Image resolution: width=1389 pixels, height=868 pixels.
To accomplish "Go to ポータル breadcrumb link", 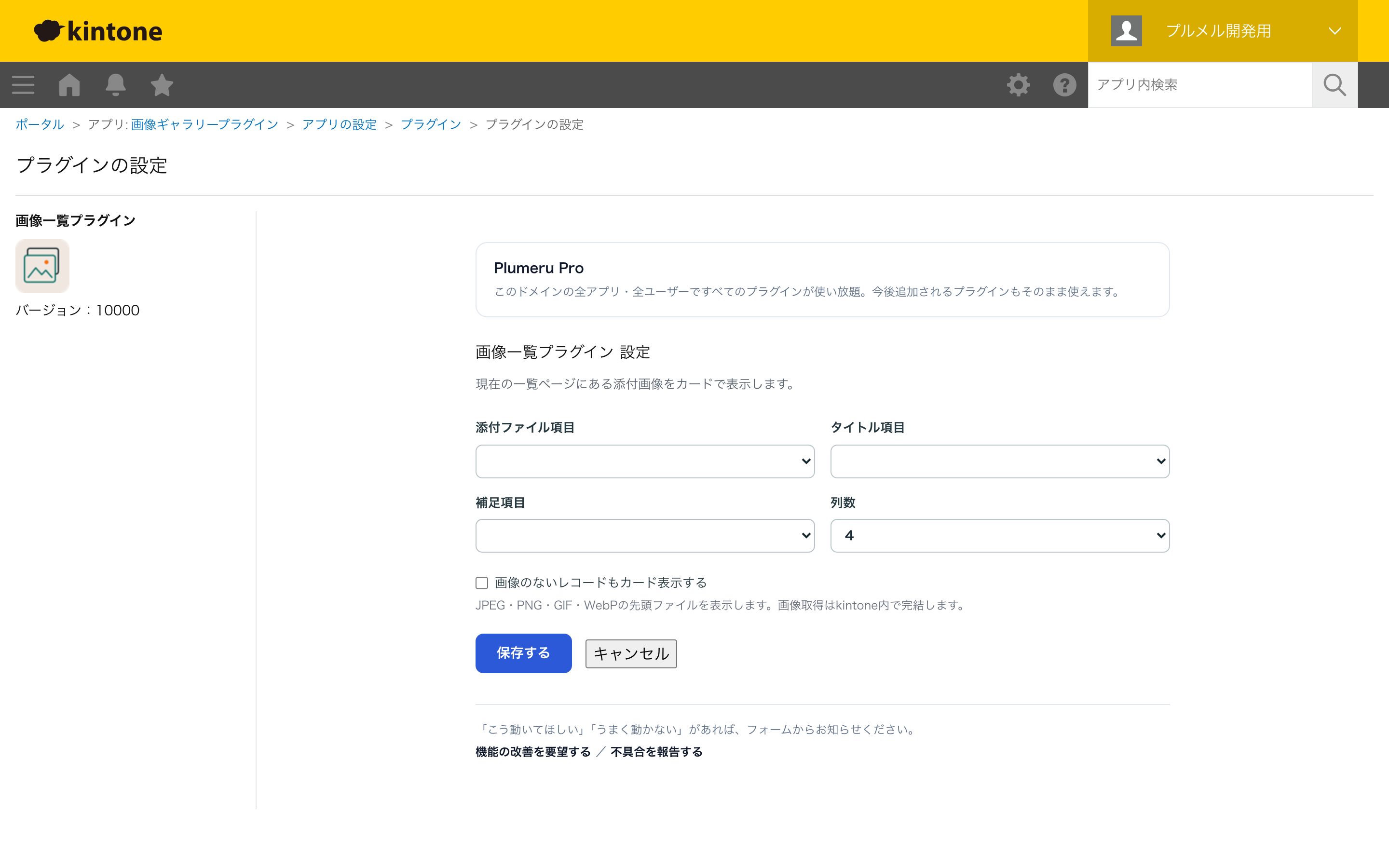I will pos(40,124).
